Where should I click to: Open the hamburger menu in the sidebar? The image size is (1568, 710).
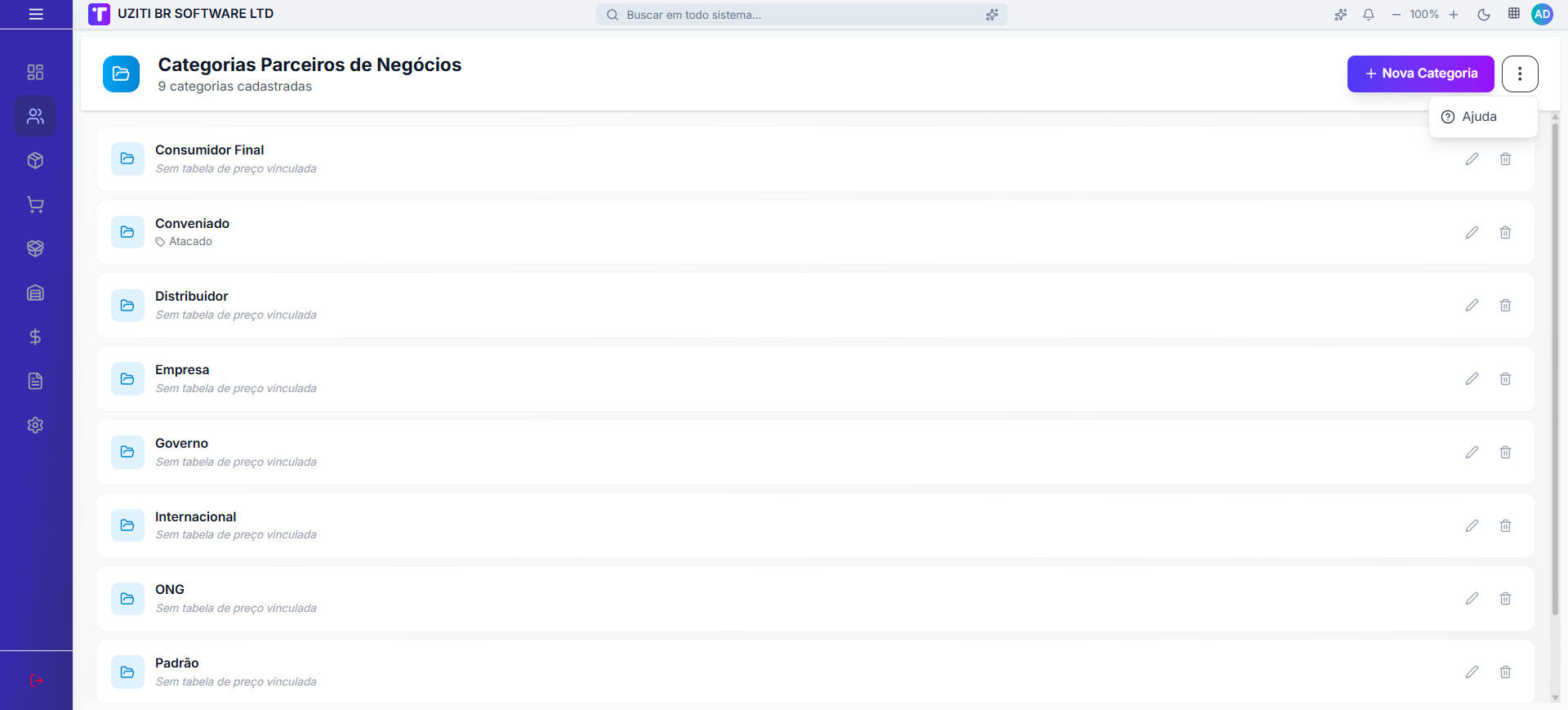[x=36, y=14]
